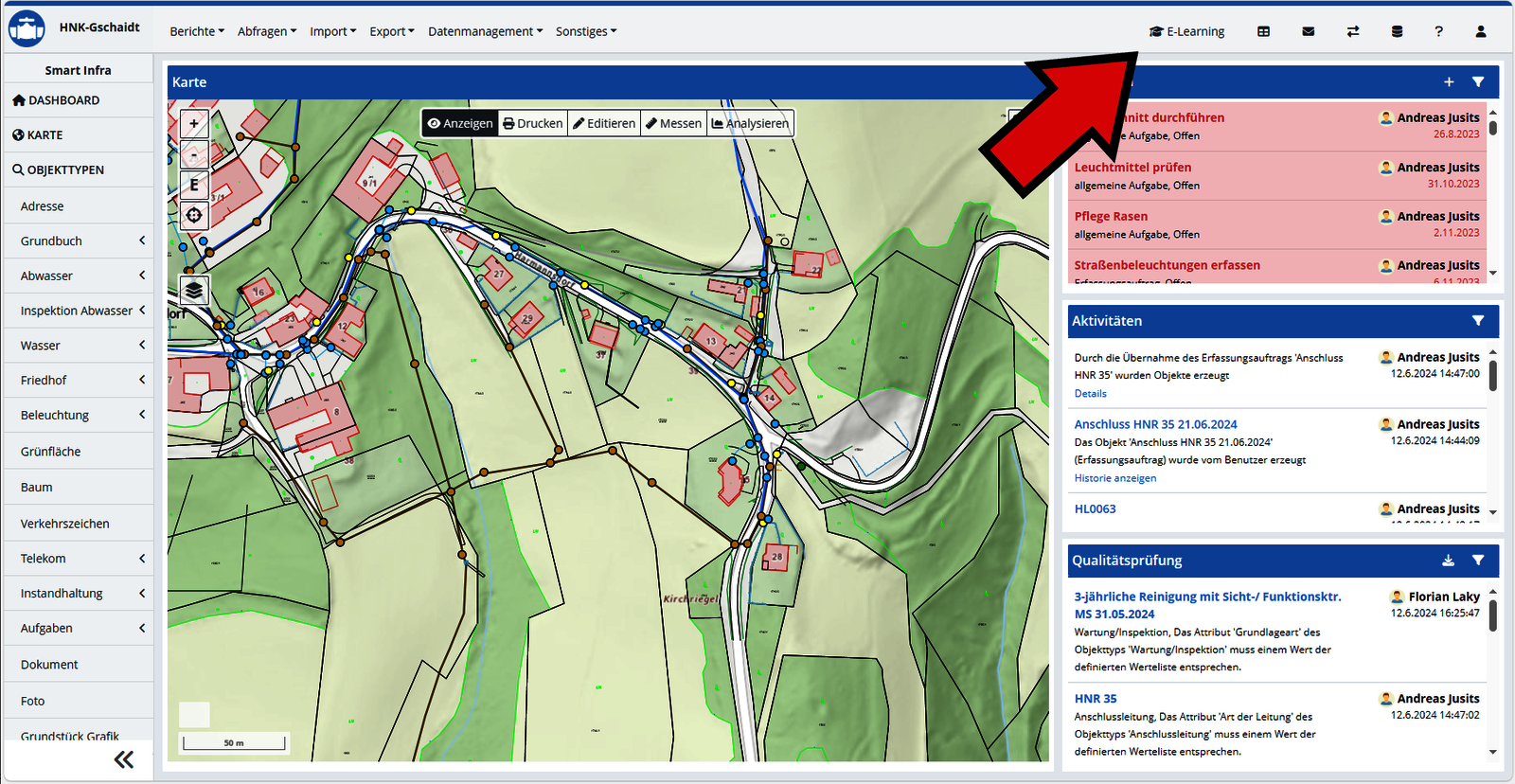
Task: Collapse the sidebar with double-chevron button
Action: click(x=124, y=759)
